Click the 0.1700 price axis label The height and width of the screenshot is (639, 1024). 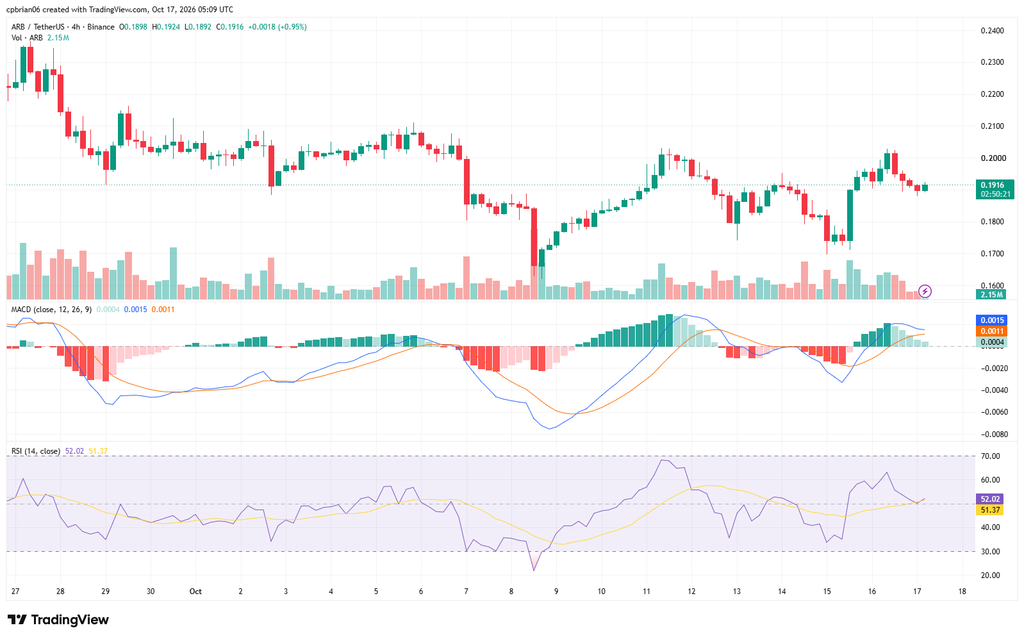point(993,254)
